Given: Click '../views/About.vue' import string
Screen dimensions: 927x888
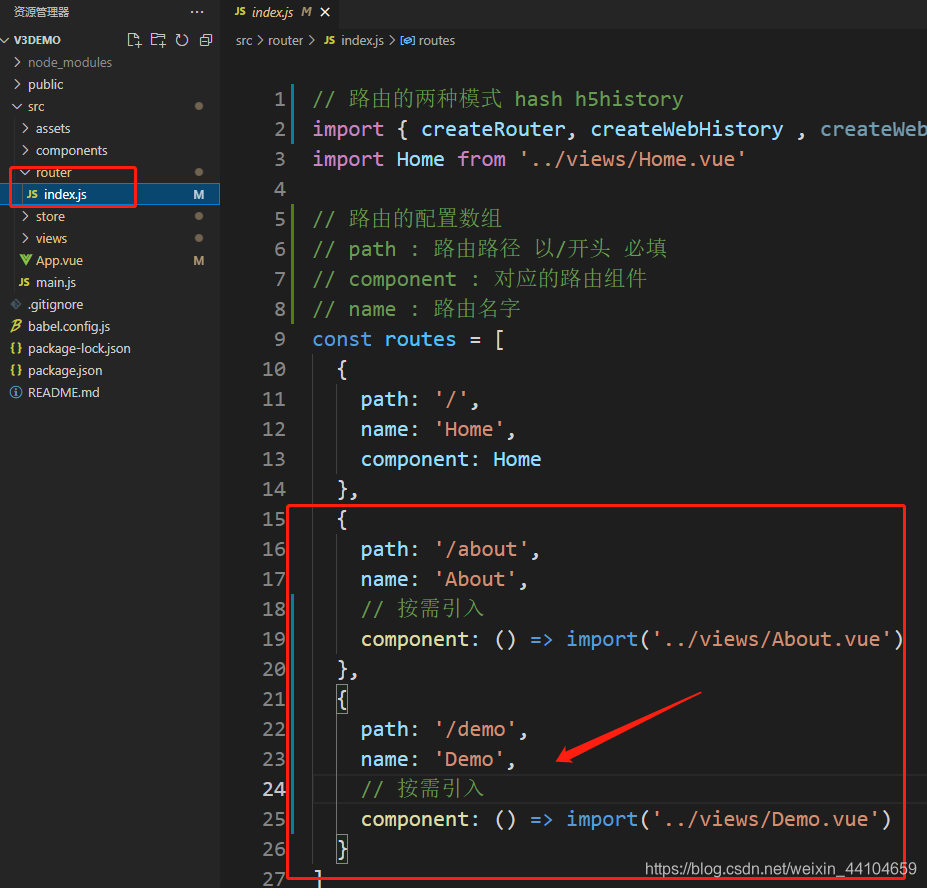Looking at the screenshot, I should pyautogui.click(x=772, y=640).
